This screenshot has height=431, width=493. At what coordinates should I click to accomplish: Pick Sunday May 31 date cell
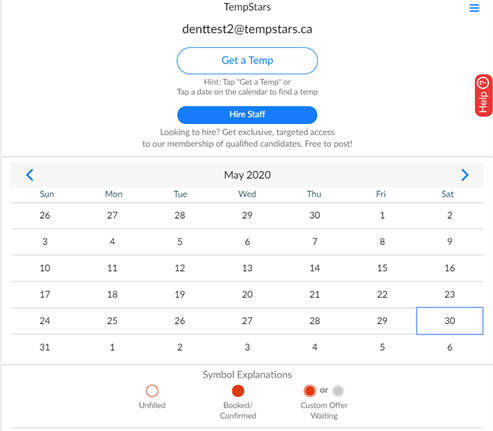coord(45,347)
